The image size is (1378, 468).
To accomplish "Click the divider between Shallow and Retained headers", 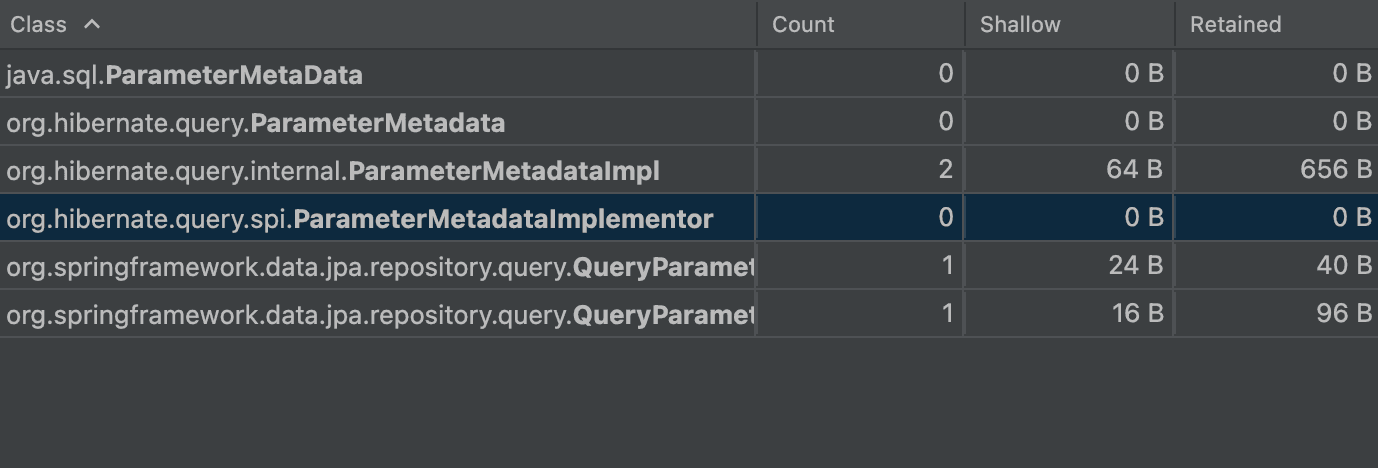I will tap(1175, 24).
